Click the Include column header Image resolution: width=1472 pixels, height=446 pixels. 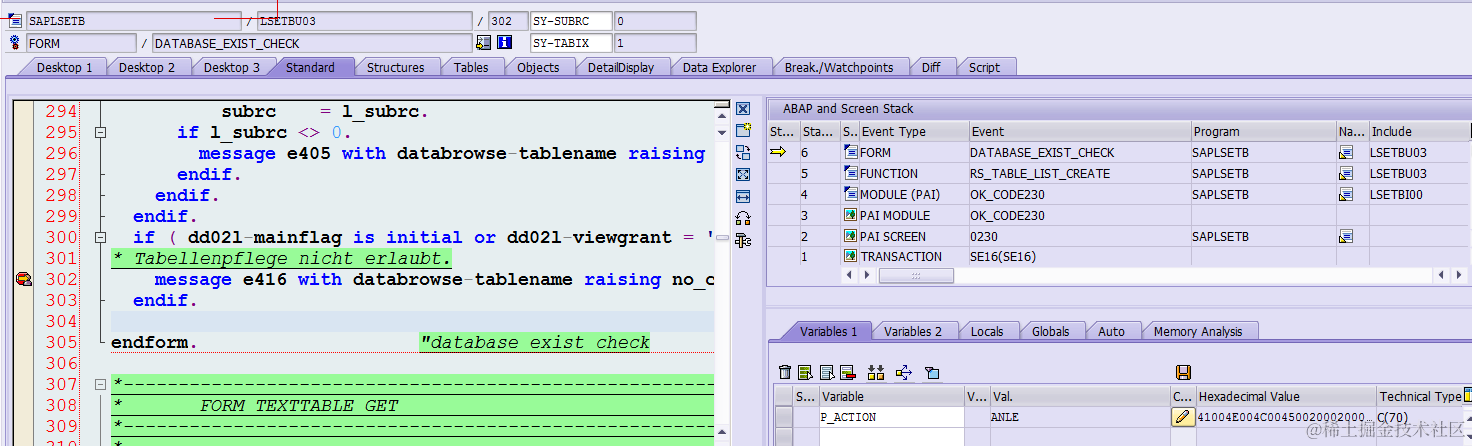[1418, 131]
